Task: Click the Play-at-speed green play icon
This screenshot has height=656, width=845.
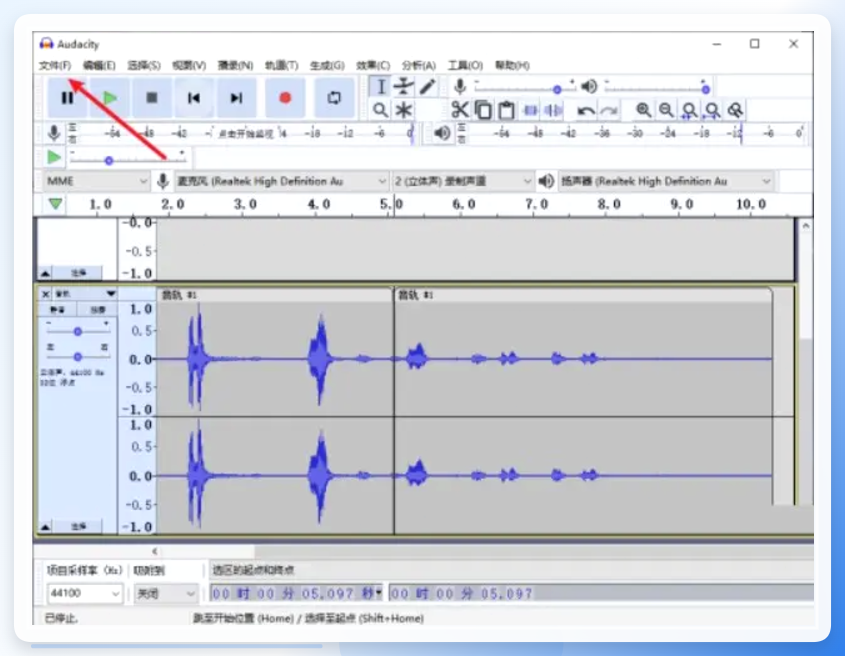Action: (x=54, y=157)
